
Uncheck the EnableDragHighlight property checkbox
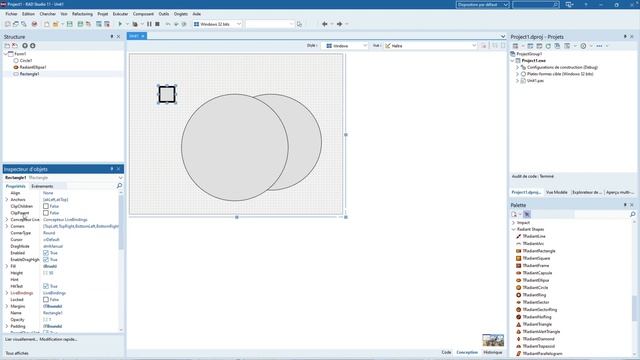[46, 260]
